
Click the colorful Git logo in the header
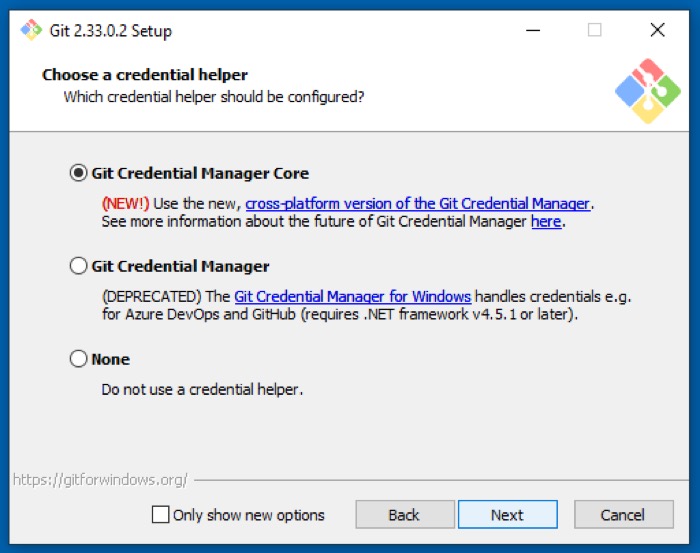point(648,91)
